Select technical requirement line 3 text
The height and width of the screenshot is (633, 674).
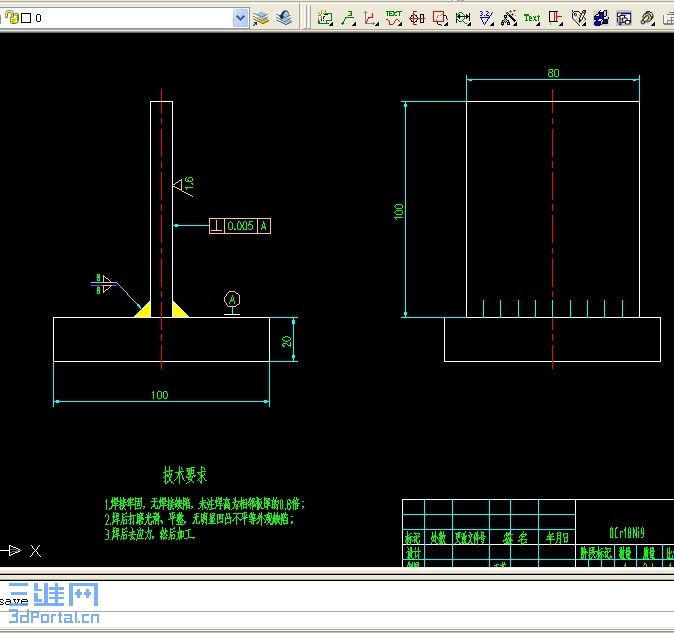(150, 534)
